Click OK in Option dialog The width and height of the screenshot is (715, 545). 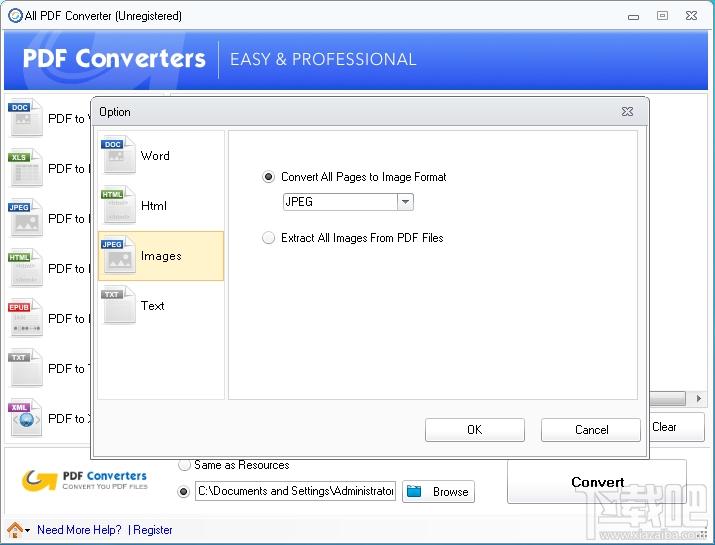tap(475, 430)
